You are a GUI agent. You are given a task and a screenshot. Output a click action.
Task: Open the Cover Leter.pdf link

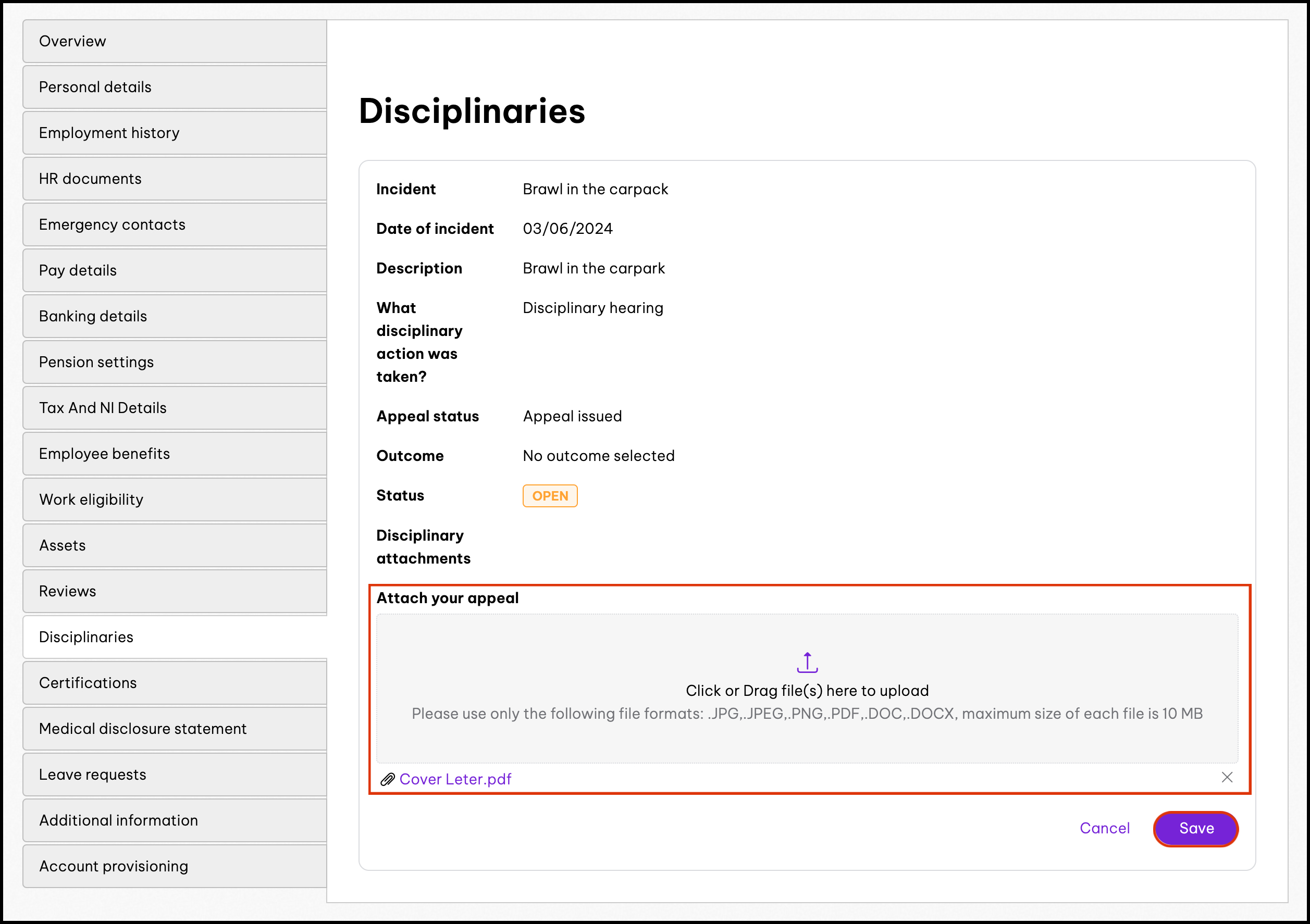coord(455,779)
